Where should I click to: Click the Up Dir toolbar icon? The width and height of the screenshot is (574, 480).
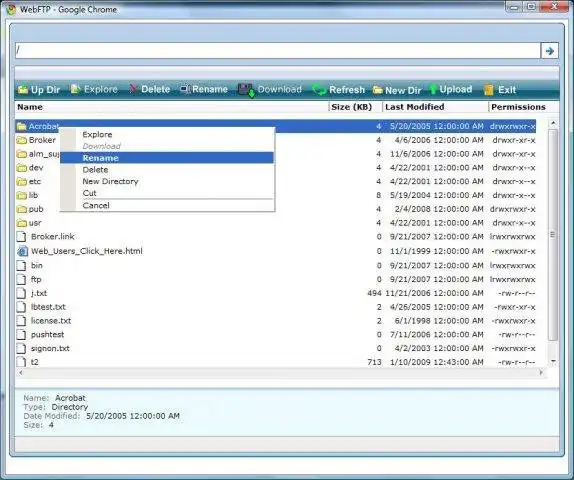pyautogui.click(x=23, y=90)
